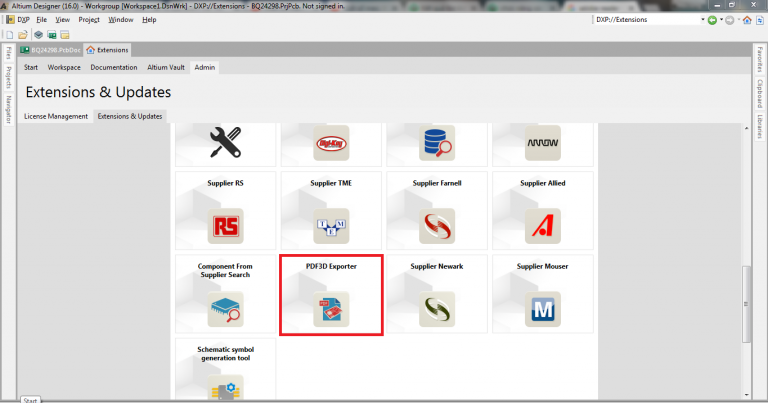This screenshot has height=403, width=768.
Task: Click the Supplier Farnell title text
Action: click(x=437, y=183)
